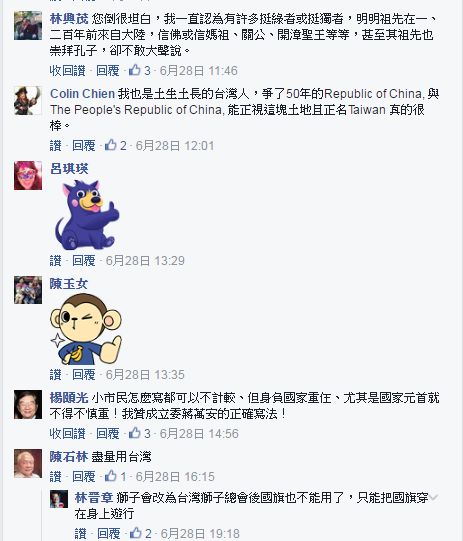This screenshot has width=463, height=541.
Task: Open the blue dog thumbs-up sticker
Action: (x=87, y=215)
